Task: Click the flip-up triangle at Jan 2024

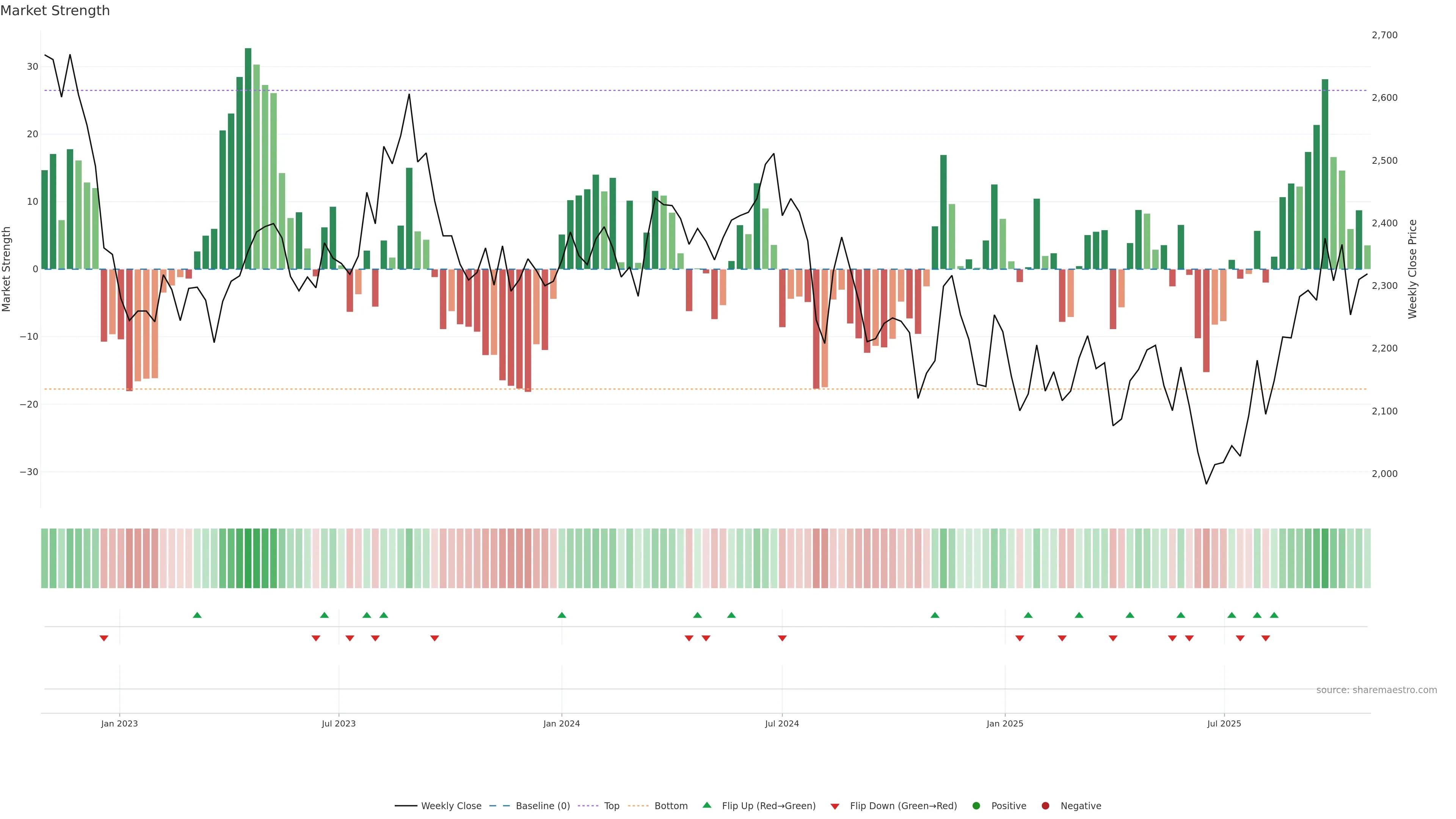Action: point(562,615)
